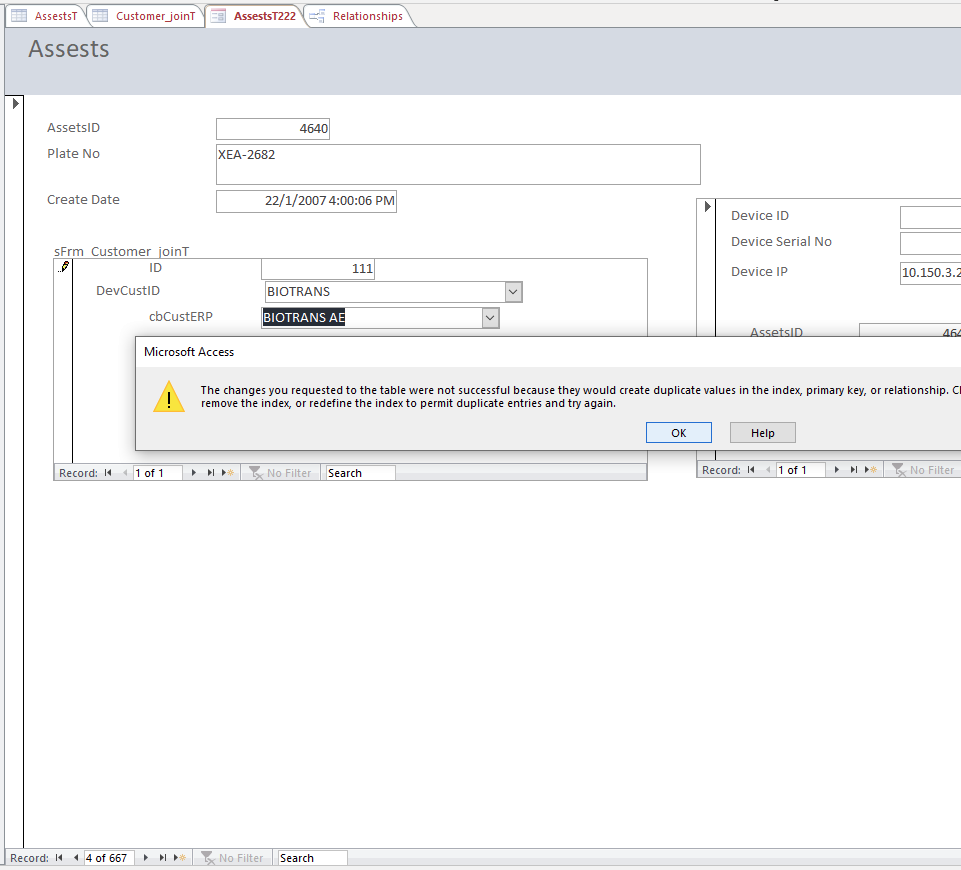
Task: Click OK in the Microsoft Access dialog
Action: tap(678, 433)
